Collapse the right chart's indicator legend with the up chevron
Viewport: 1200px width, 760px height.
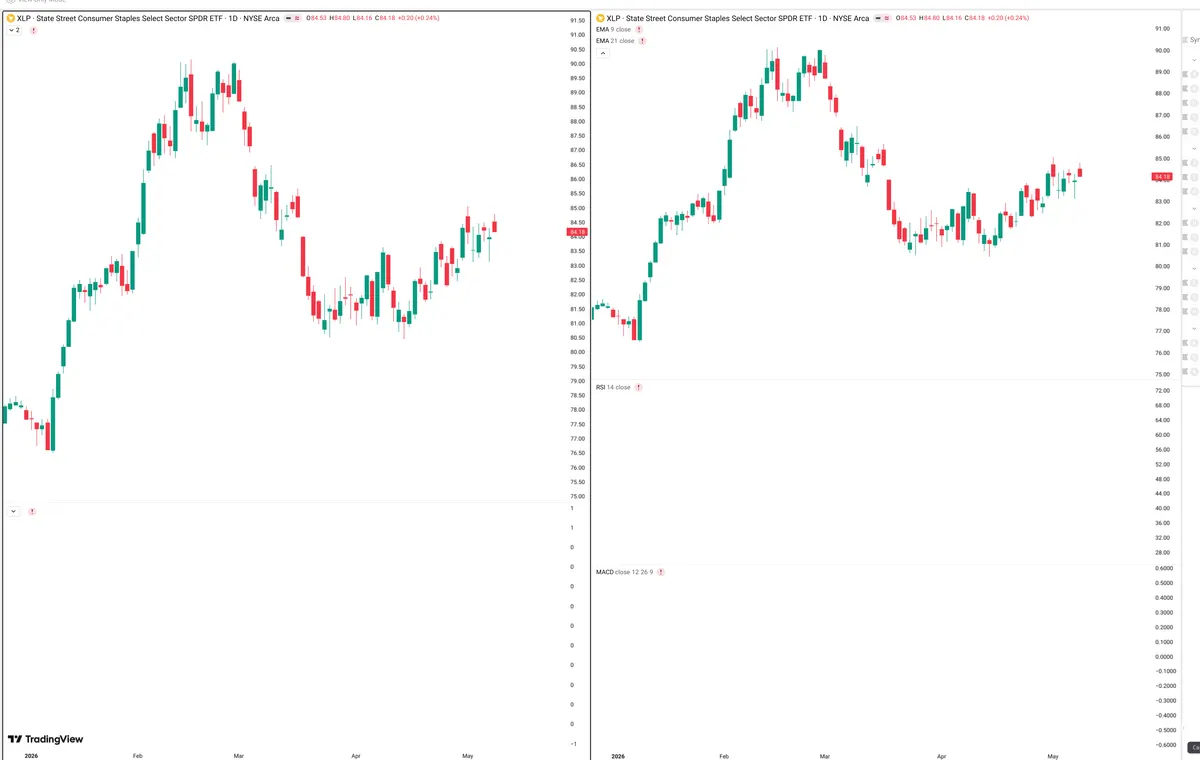coord(603,53)
